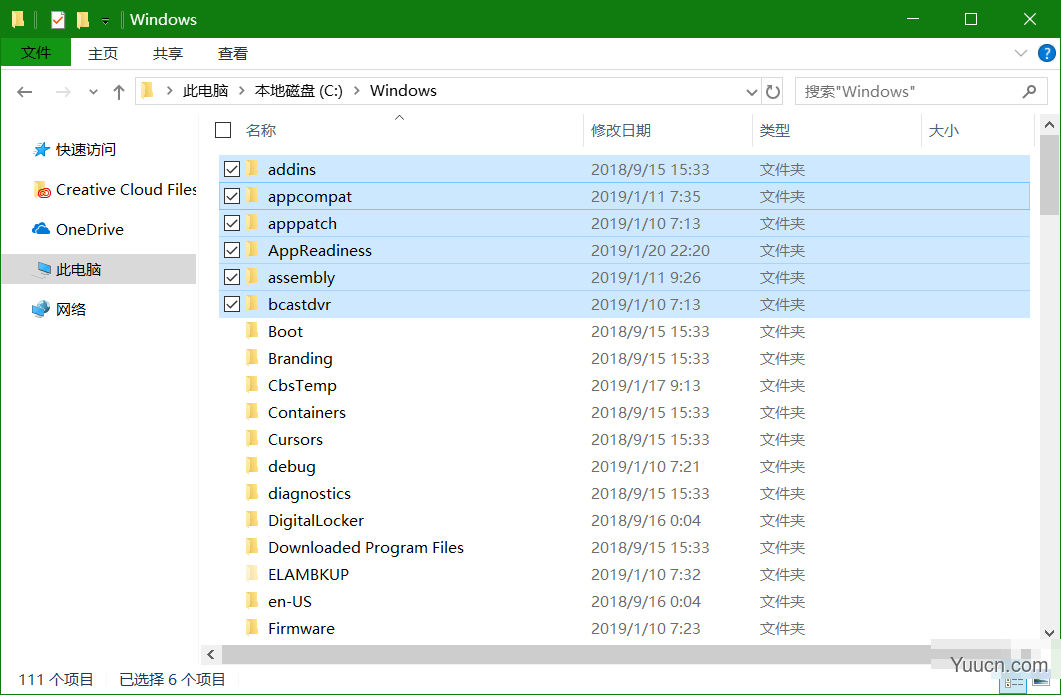The image size is (1061, 695).
Task: Click the CbsTemp folder icon
Action: [252, 385]
